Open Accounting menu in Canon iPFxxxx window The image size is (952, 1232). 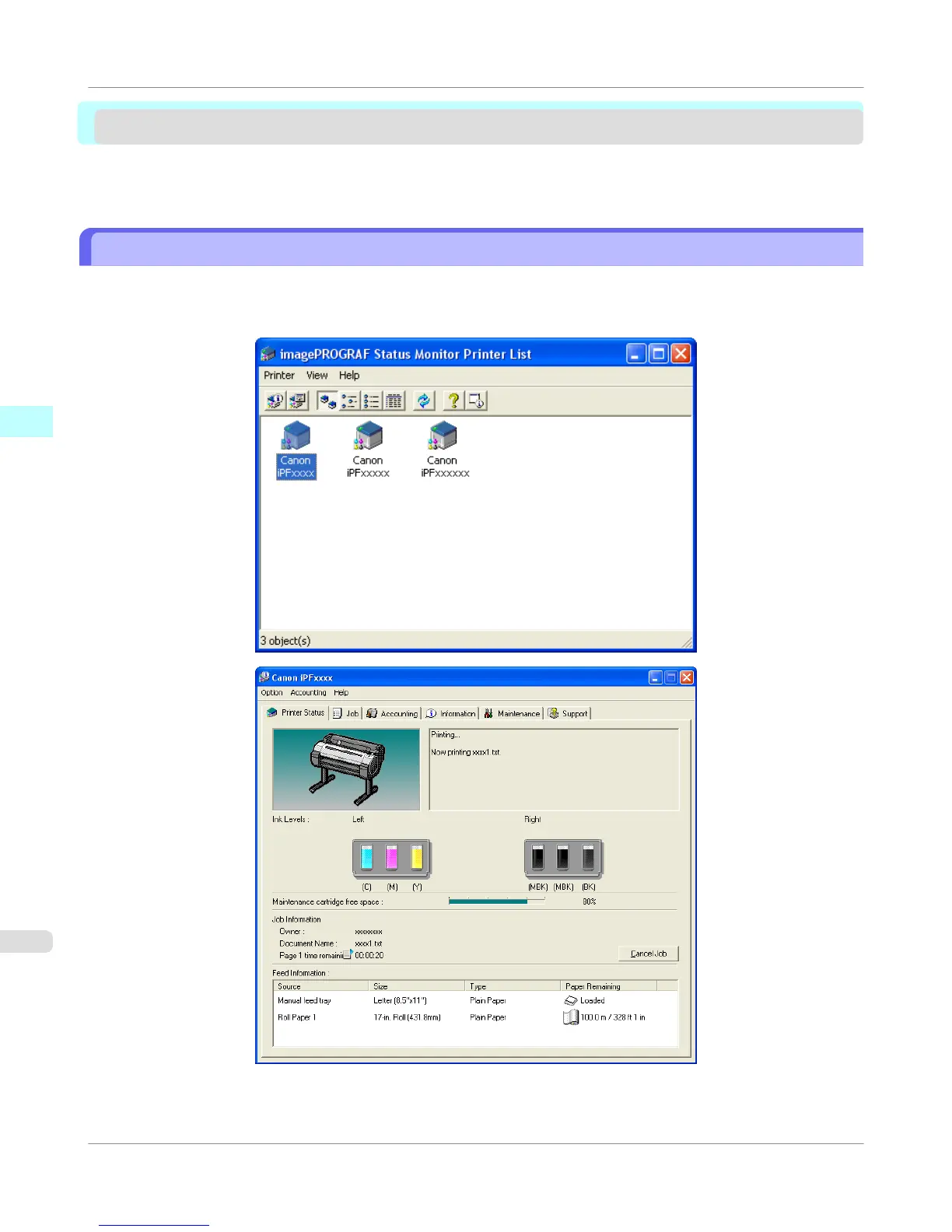click(x=308, y=692)
